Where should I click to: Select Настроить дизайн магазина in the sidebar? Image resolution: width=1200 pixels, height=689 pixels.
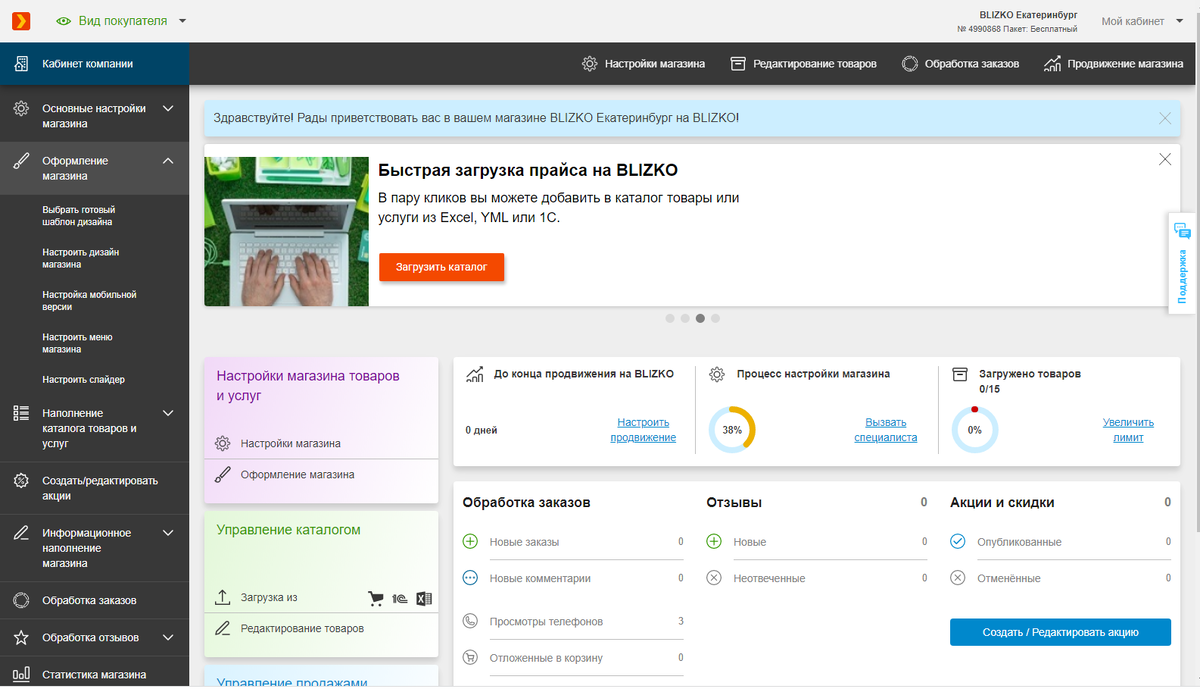(81, 258)
